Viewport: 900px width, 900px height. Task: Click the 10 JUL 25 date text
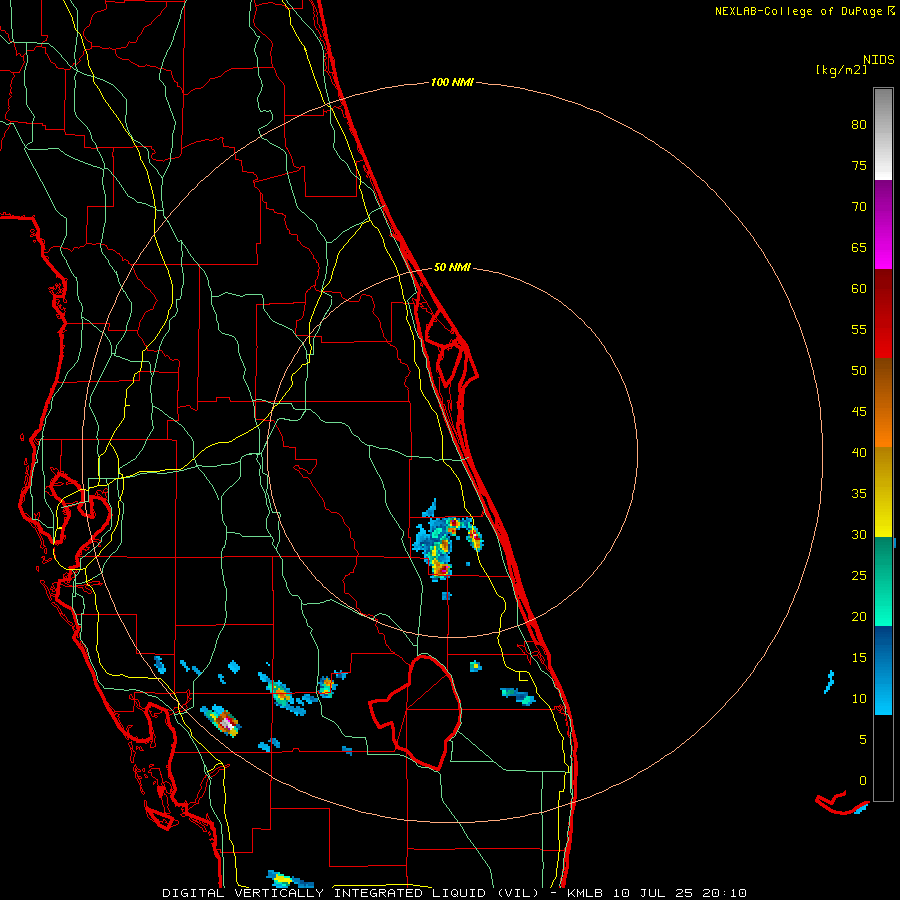(651, 893)
